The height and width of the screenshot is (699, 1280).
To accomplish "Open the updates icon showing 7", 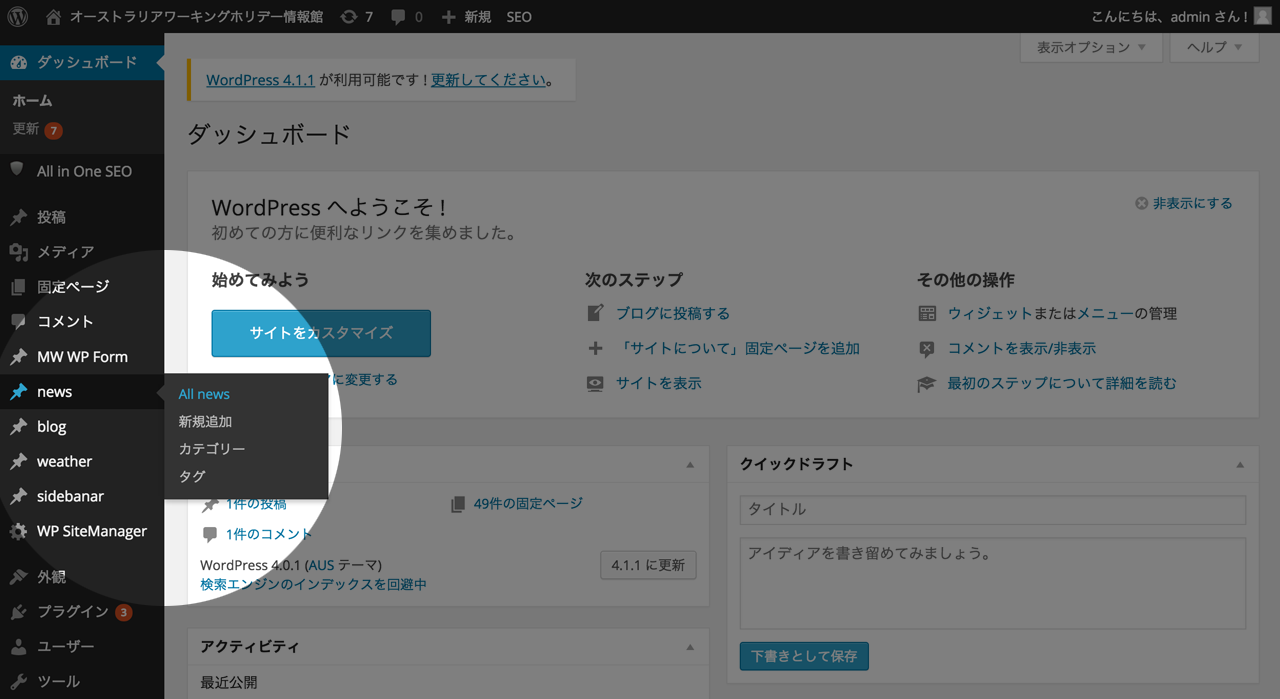I will (348, 17).
